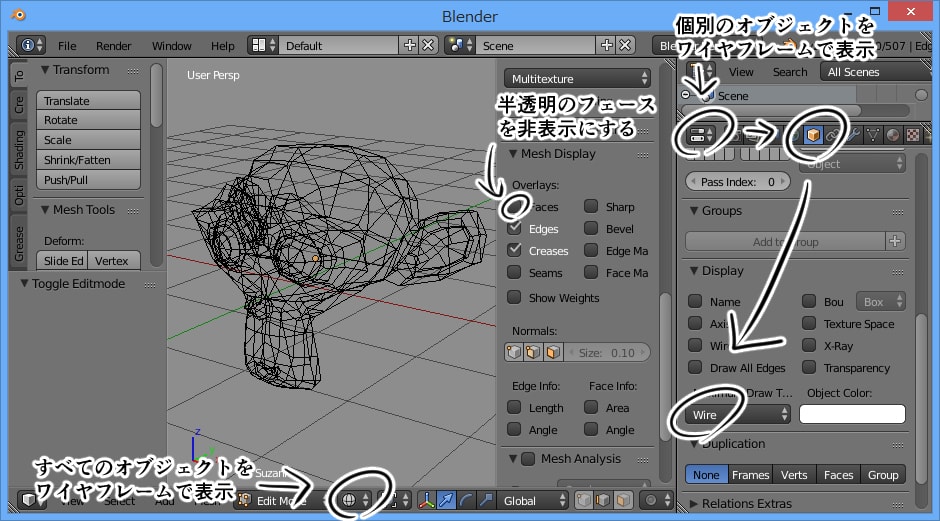Open the Help menu
The width and height of the screenshot is (940, 521).
point(222,46)
